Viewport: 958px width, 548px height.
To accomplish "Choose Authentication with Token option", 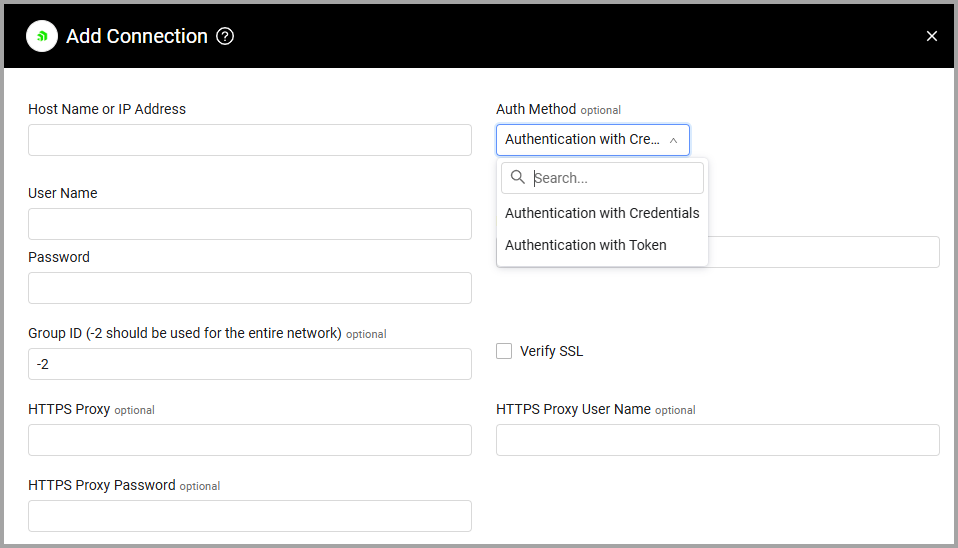I will tap(586, 245).
